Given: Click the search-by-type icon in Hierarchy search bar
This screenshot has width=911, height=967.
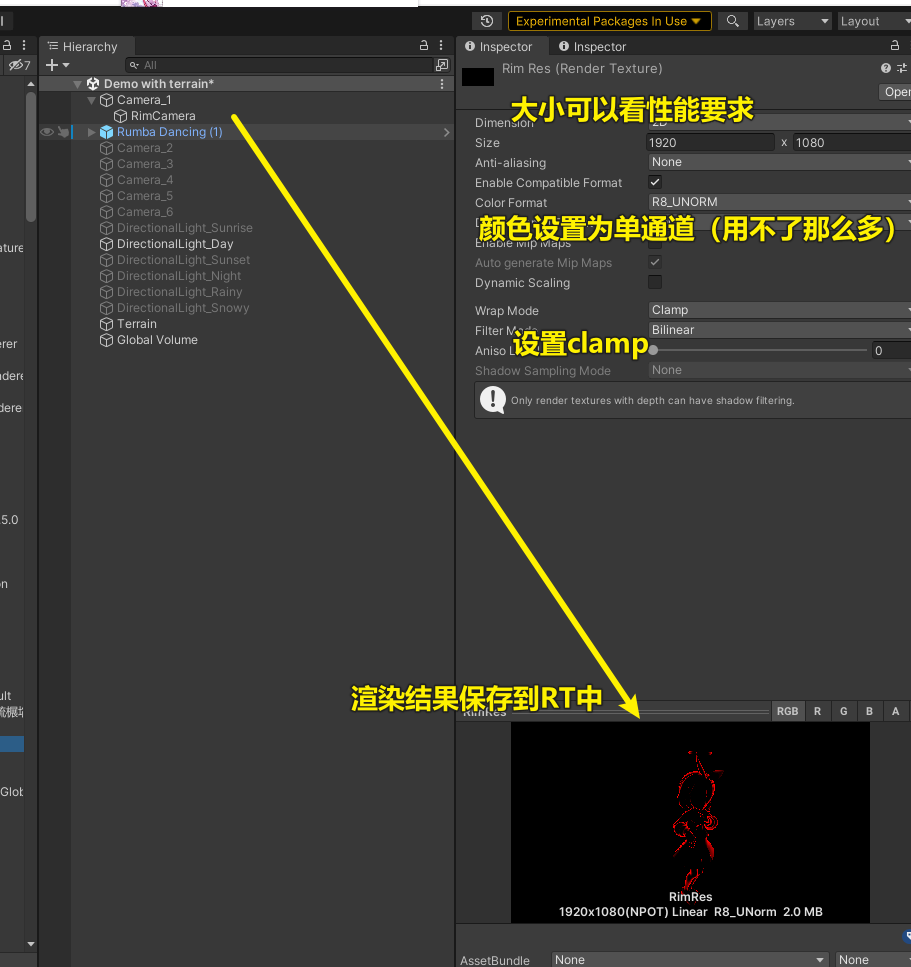Looking at the screenshot, I should coord(443,63).
